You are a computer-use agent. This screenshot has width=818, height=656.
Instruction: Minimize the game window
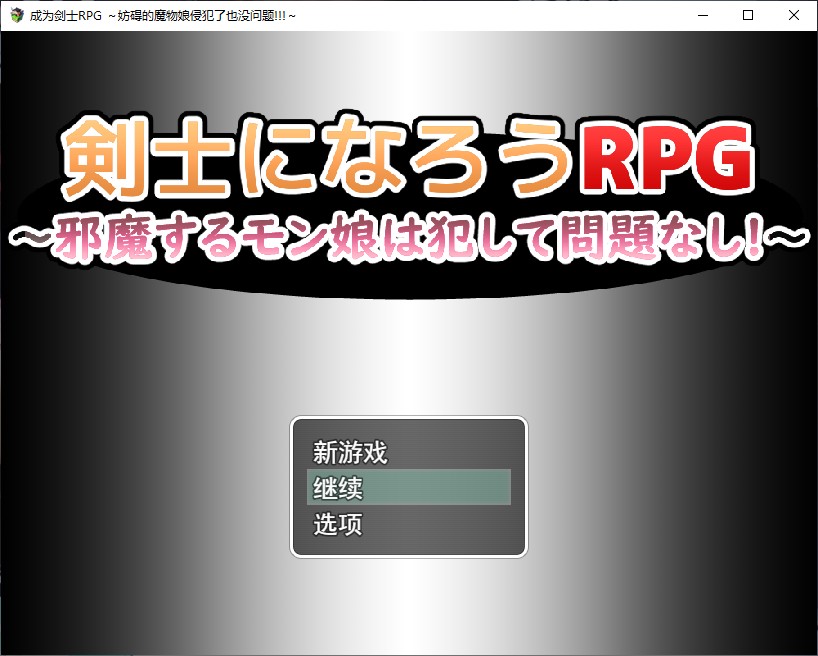pos(703,15)
